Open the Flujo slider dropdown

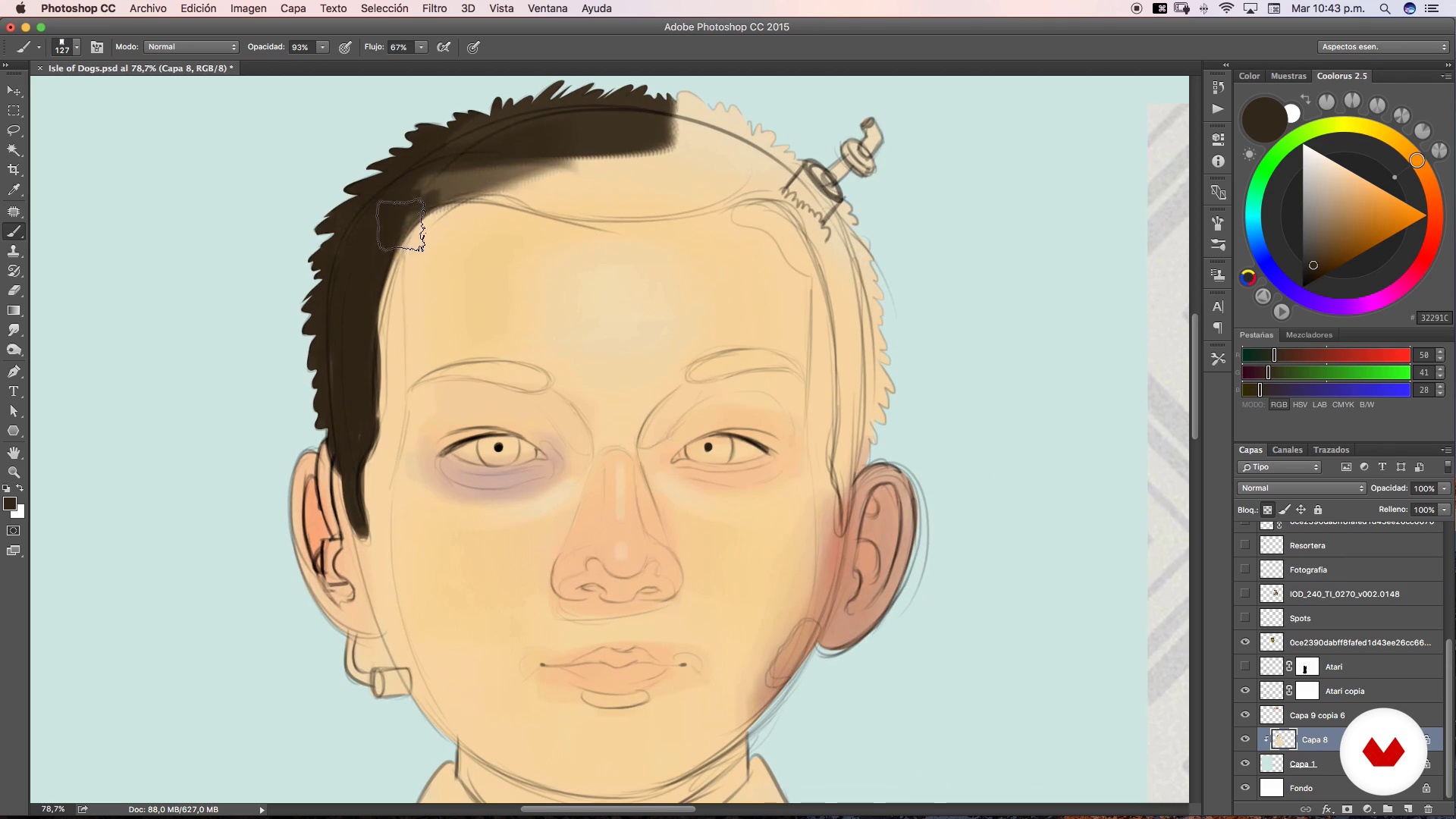coord(422,47)
